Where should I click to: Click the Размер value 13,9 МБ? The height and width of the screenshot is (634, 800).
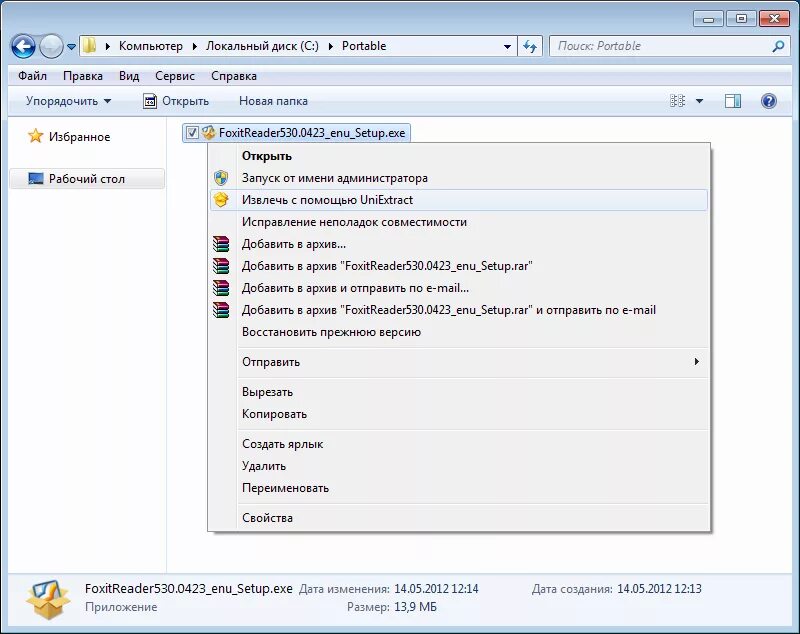[x=415, y=607]
